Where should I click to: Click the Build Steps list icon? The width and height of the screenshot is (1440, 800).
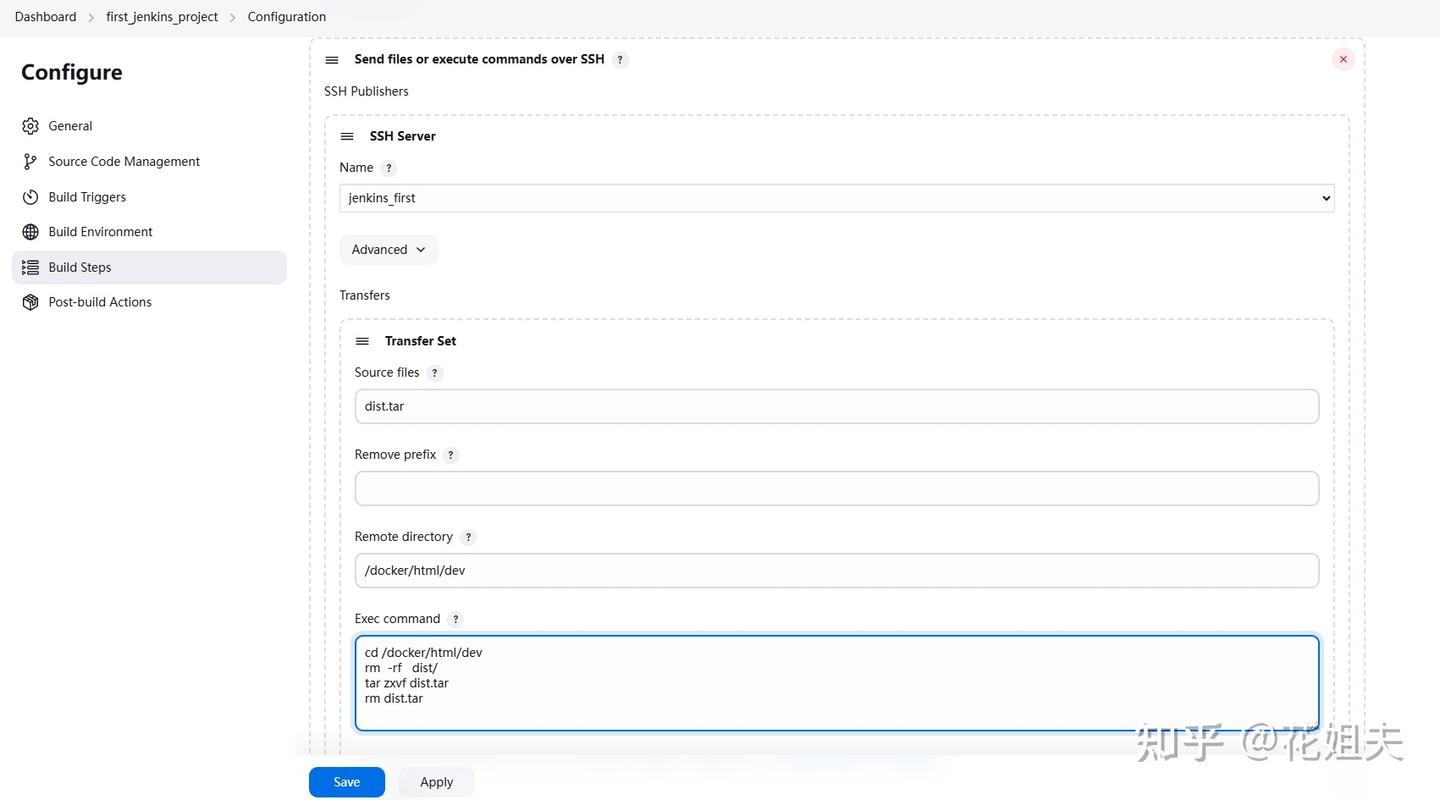tap(29, 267)
